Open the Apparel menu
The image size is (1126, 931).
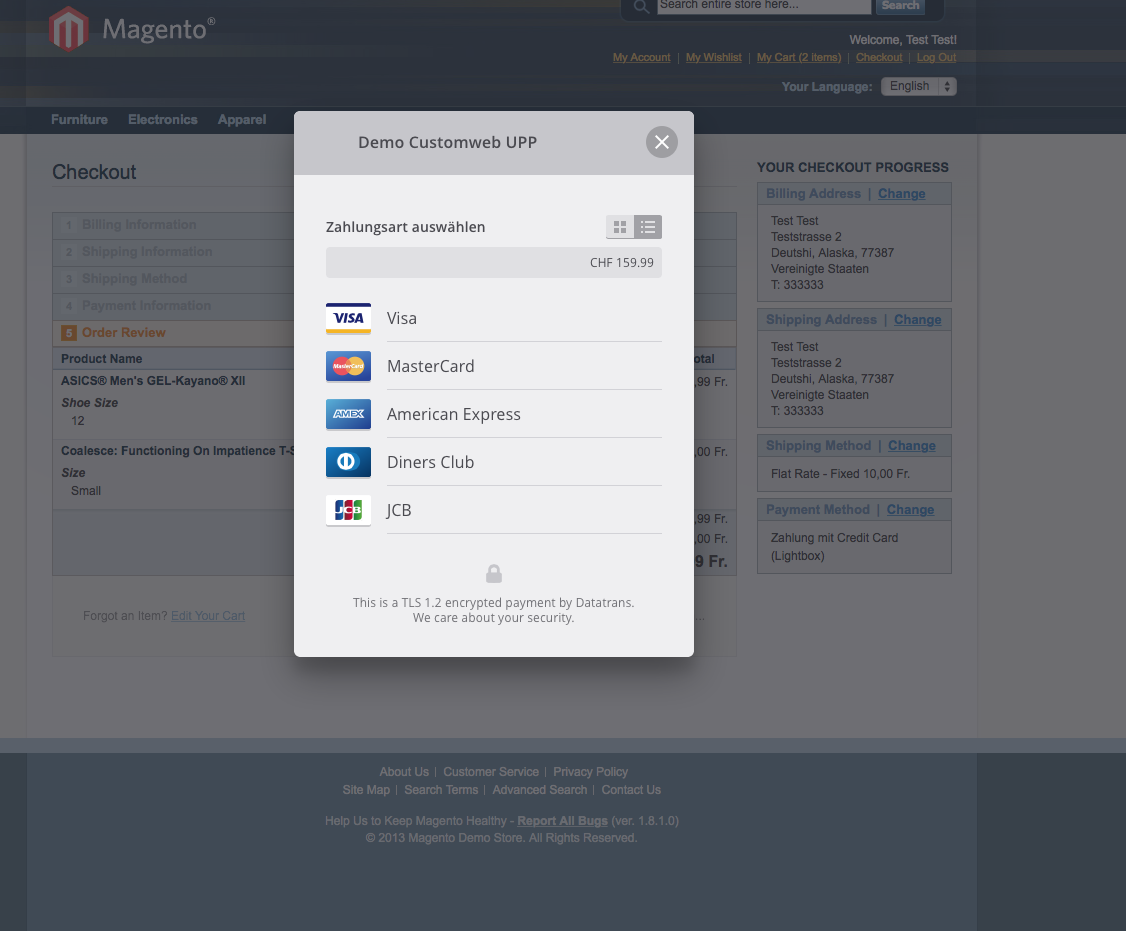pos(242,120)
